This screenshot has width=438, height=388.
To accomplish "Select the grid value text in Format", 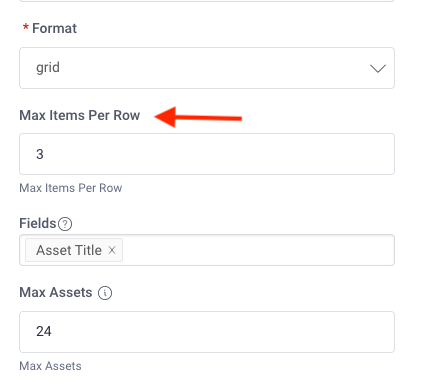I will pyautogui.click(x=48, y=68).
